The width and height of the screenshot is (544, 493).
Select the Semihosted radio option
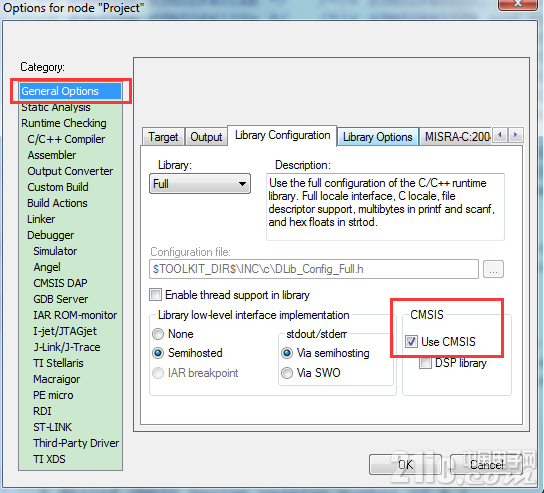point(158,353)
